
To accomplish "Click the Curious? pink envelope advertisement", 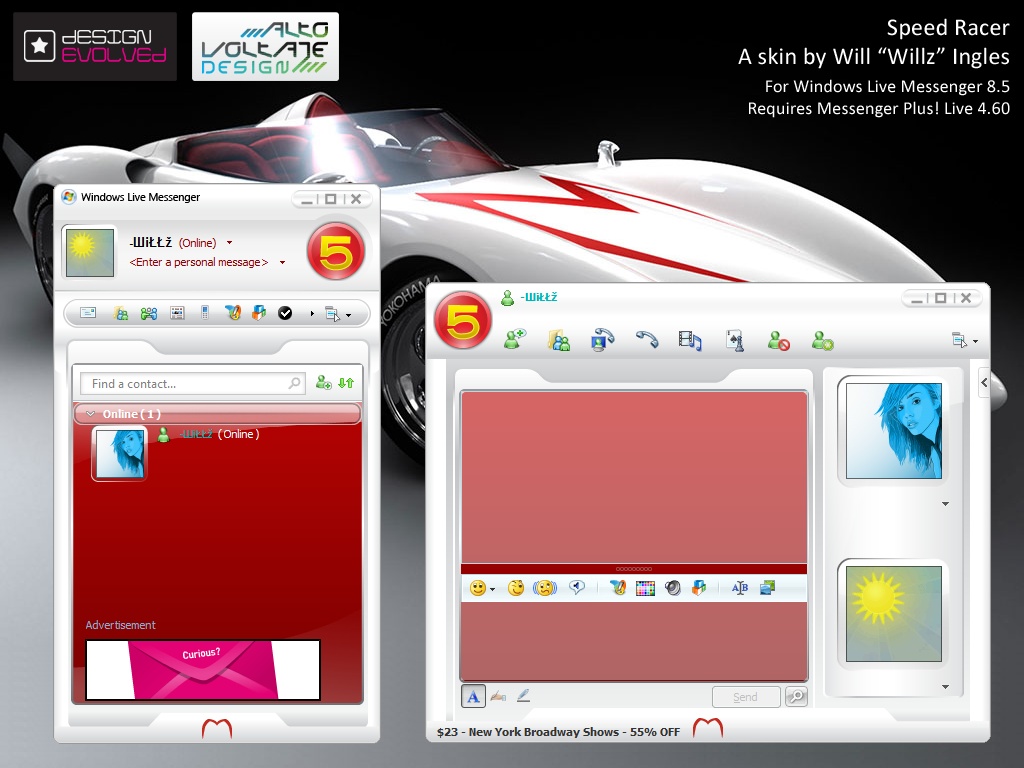I will pyautogui.click(x=203, y=670).
